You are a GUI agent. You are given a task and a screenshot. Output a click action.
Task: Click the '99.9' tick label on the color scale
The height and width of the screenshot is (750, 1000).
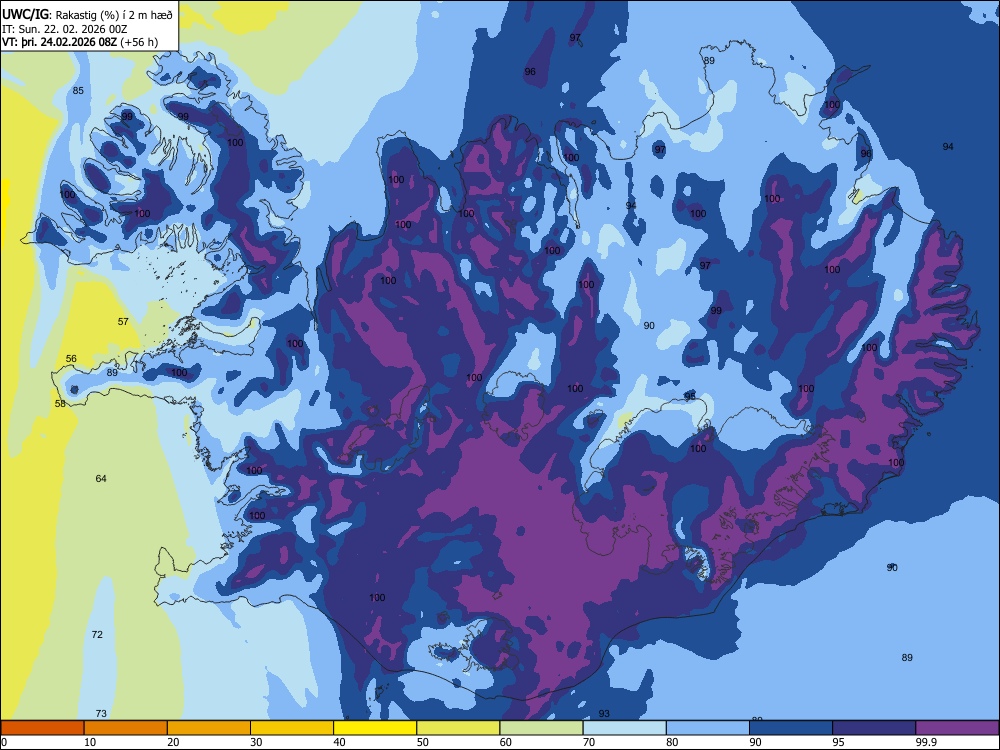tap(925, 742)
